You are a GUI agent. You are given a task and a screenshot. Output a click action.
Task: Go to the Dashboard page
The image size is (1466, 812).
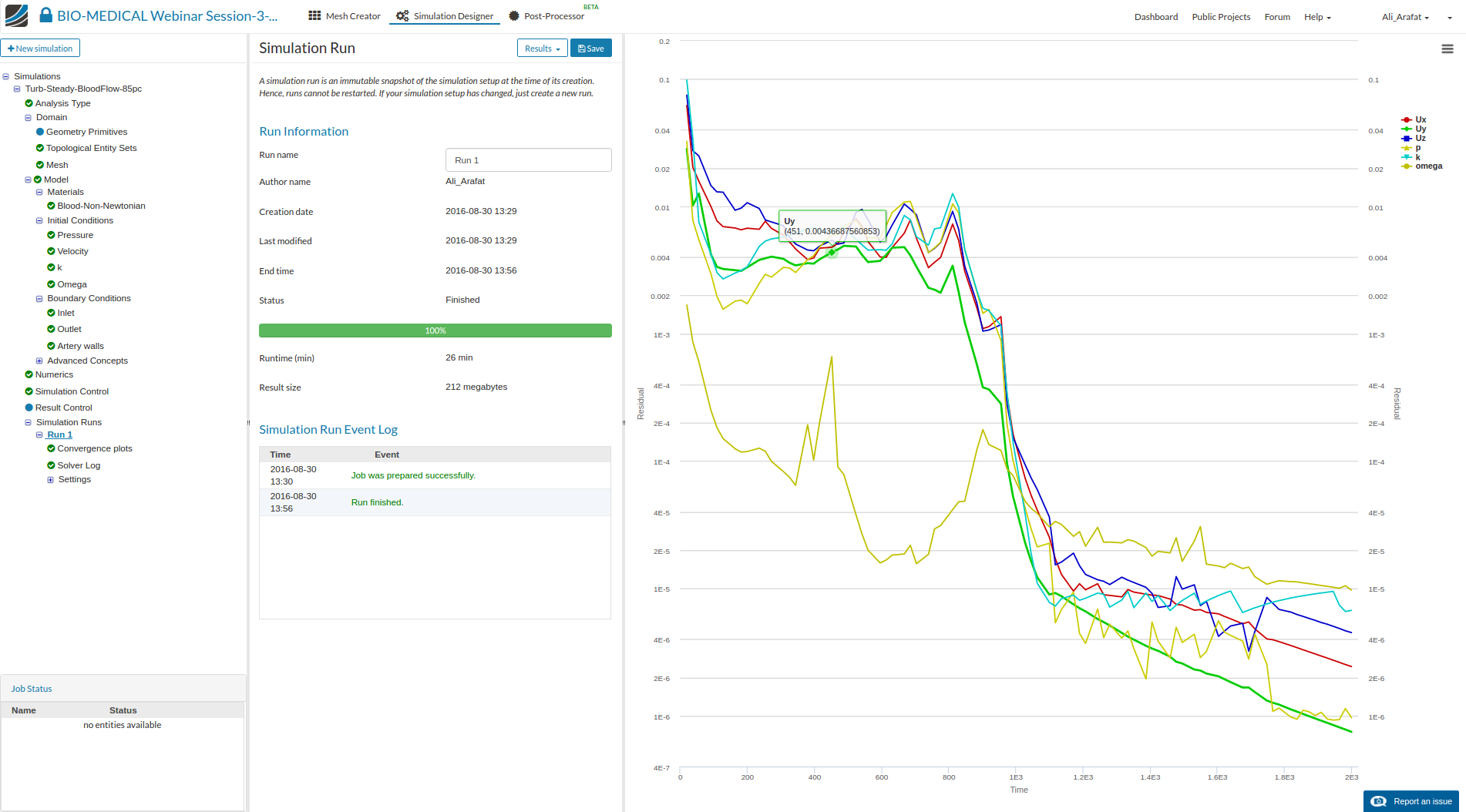tap(1155, 17)
